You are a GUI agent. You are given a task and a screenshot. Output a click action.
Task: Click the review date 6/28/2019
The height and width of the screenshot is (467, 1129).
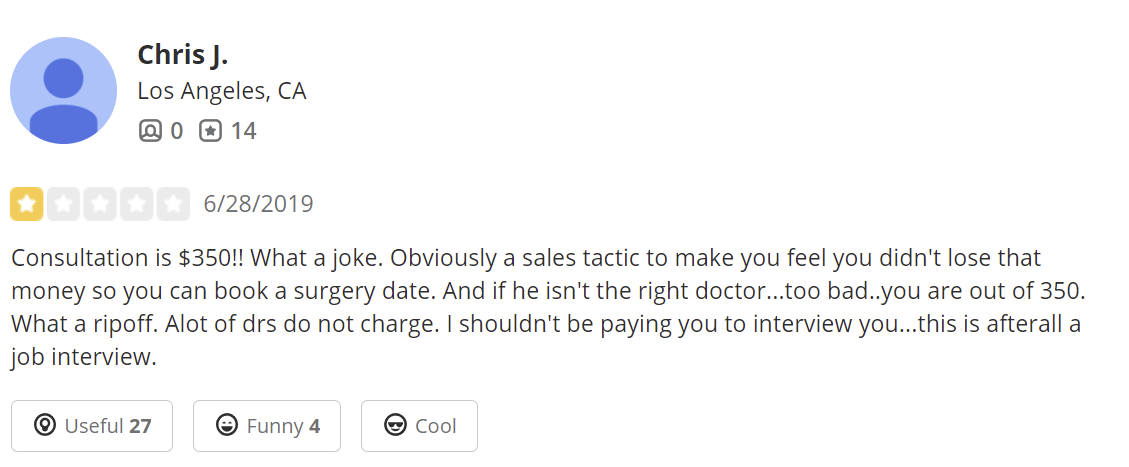[258, 205]
